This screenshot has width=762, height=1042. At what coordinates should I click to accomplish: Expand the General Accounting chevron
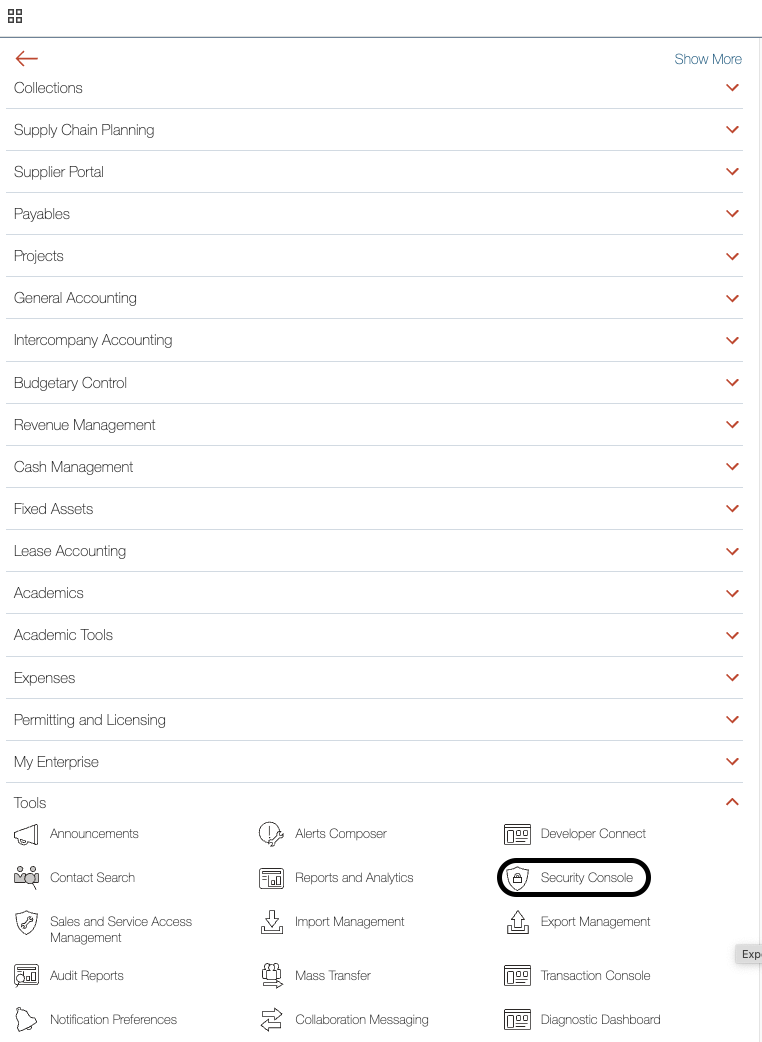(x=732, y=298)
